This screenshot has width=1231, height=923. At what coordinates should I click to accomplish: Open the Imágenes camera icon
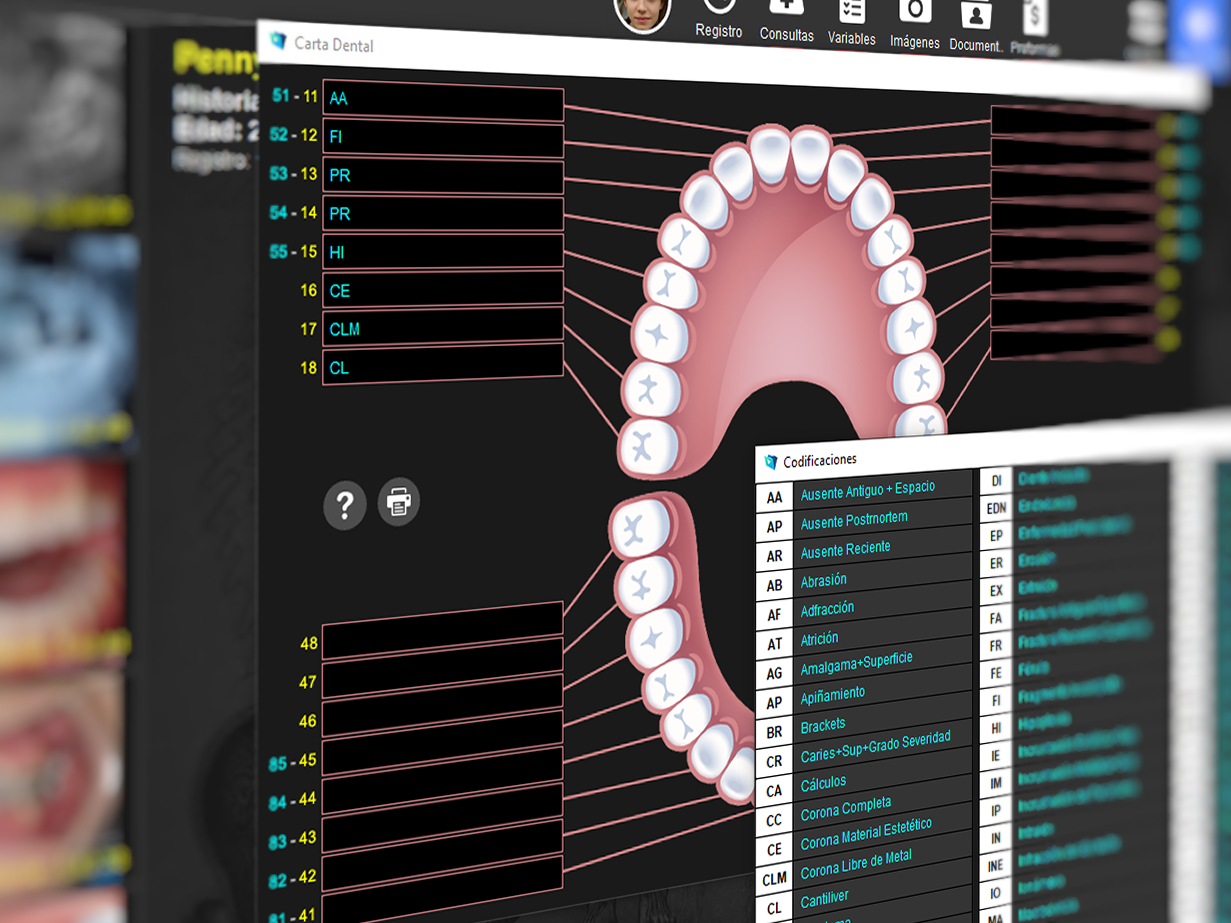coord(914,14)
